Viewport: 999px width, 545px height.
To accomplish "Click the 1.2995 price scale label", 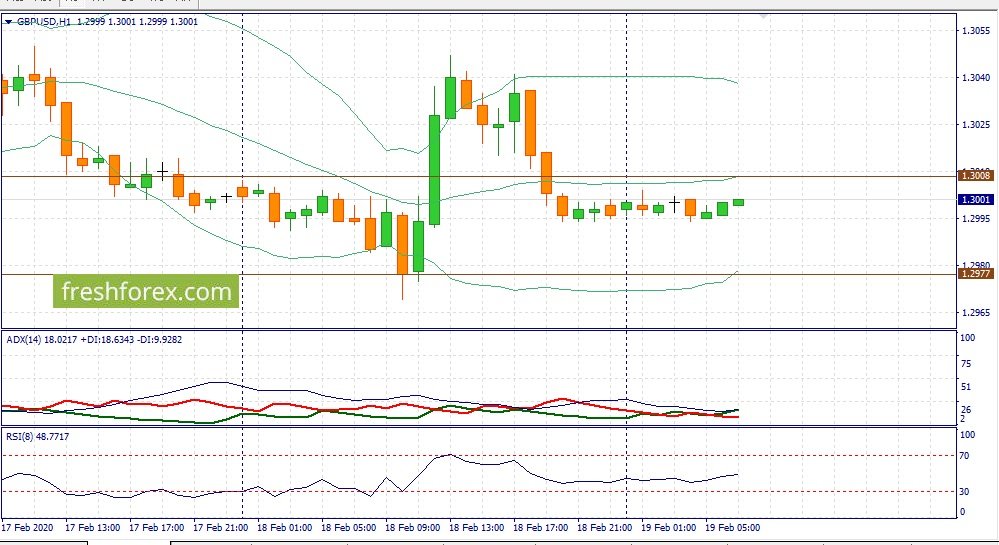I will [975, 219].
